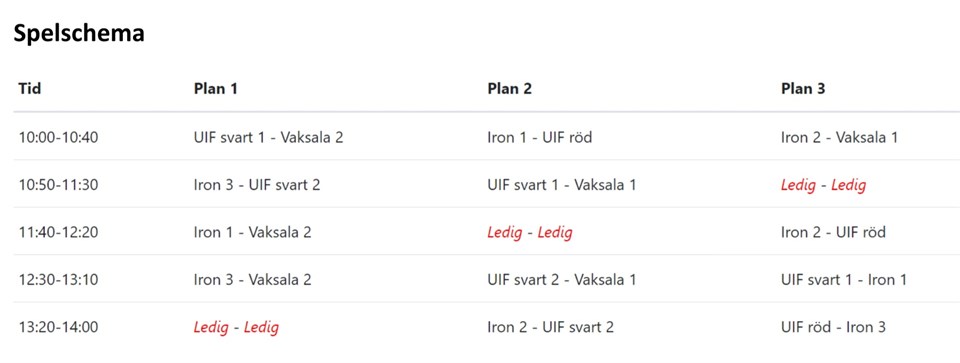Viewport: 960px width, 363px height.
Task: Click red Ledig - Ledig in 11:40-12:20 row
Action: click(530, 233)
